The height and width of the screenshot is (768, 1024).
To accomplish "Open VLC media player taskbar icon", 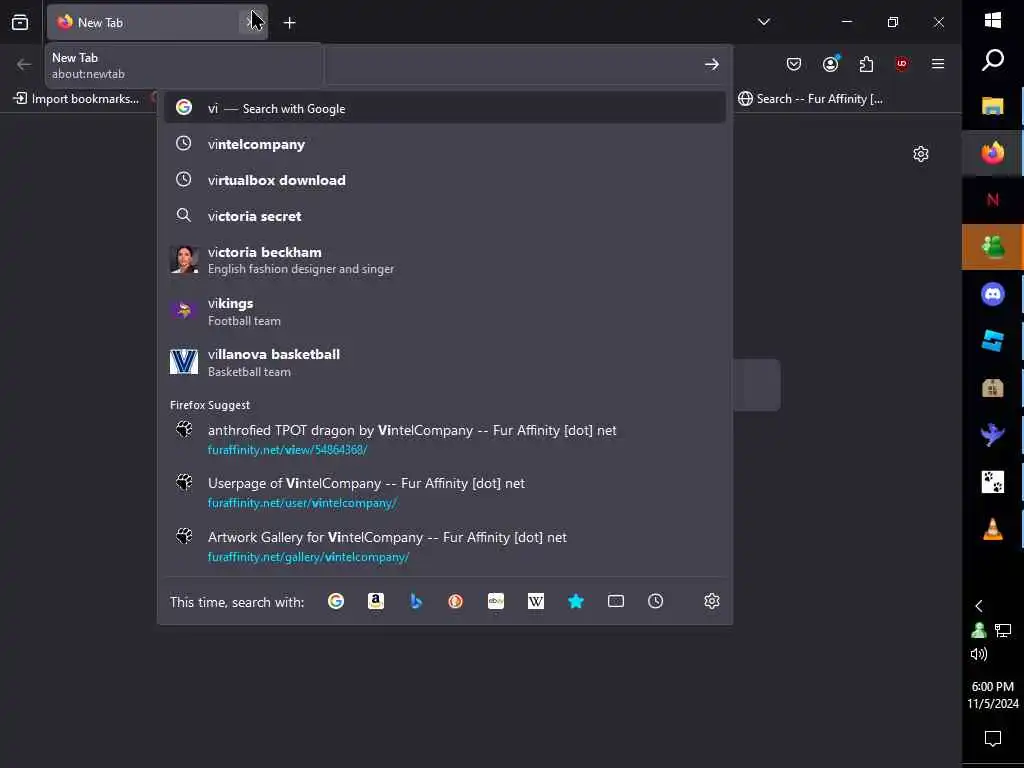I will click(x=993, y=529).
